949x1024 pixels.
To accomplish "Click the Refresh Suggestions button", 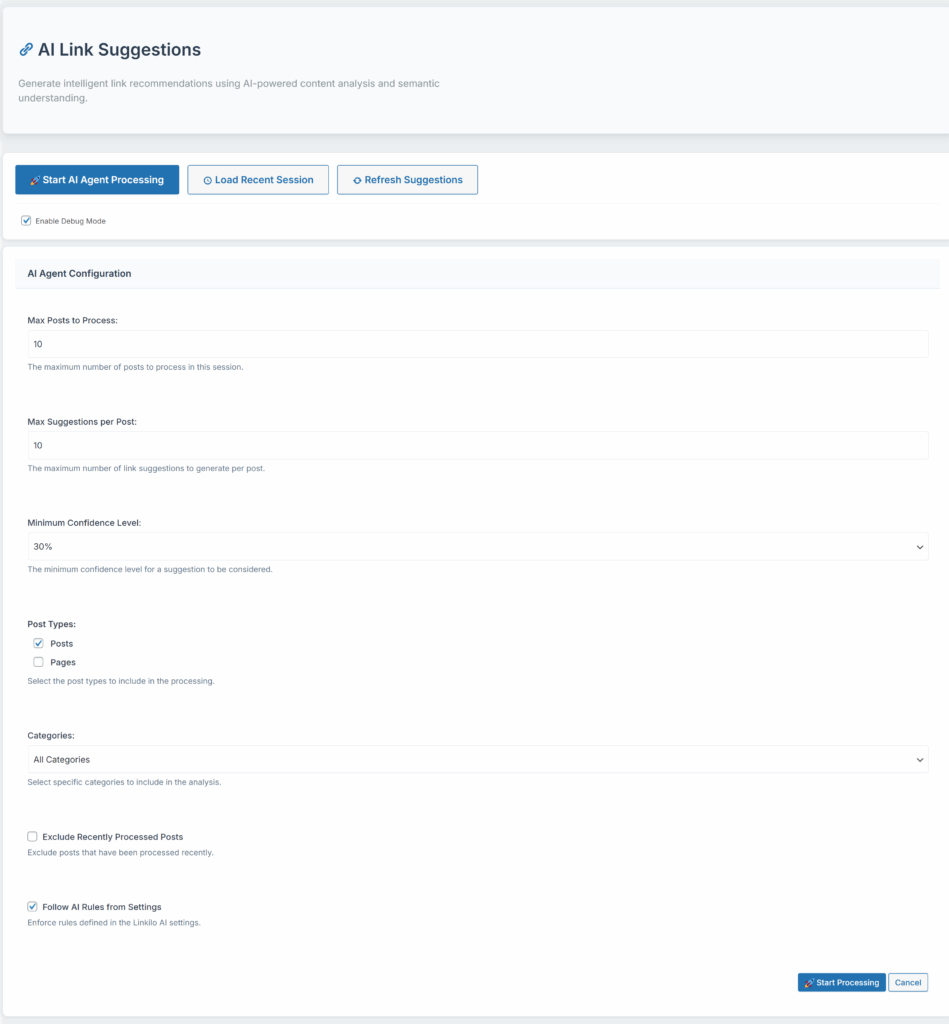I will (407, 179).
